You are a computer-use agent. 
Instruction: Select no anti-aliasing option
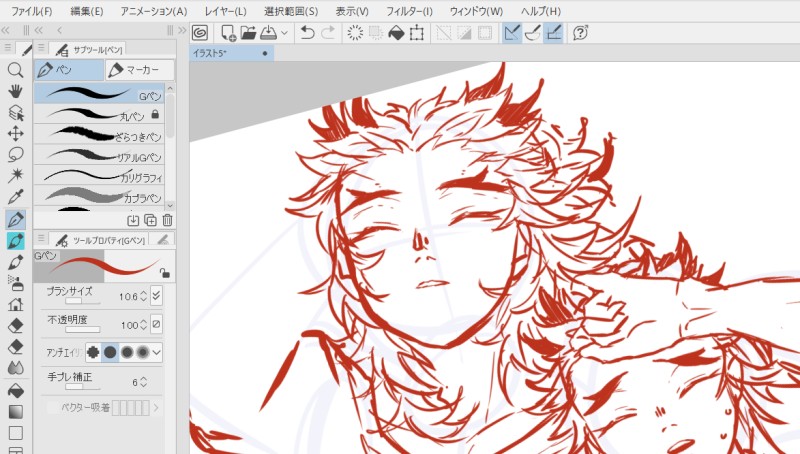point(93,352)
